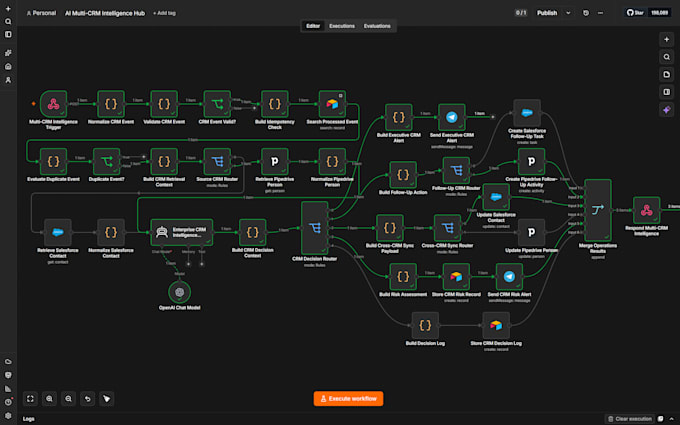Zoom in on the canvas

49,399
